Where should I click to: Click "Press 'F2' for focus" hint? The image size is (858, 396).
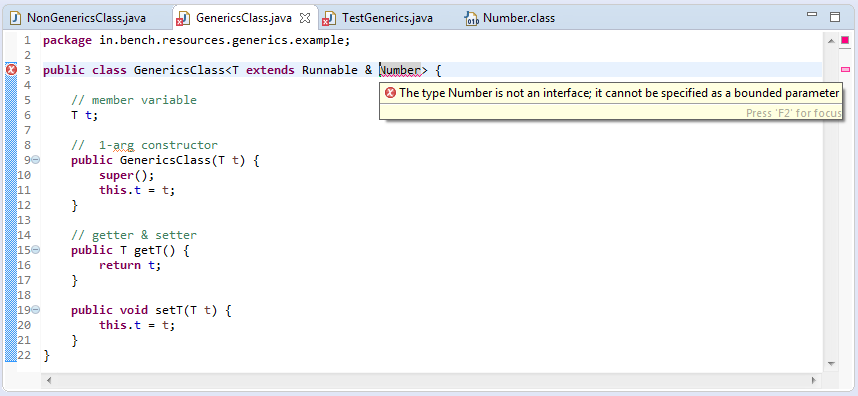[793, 113]
